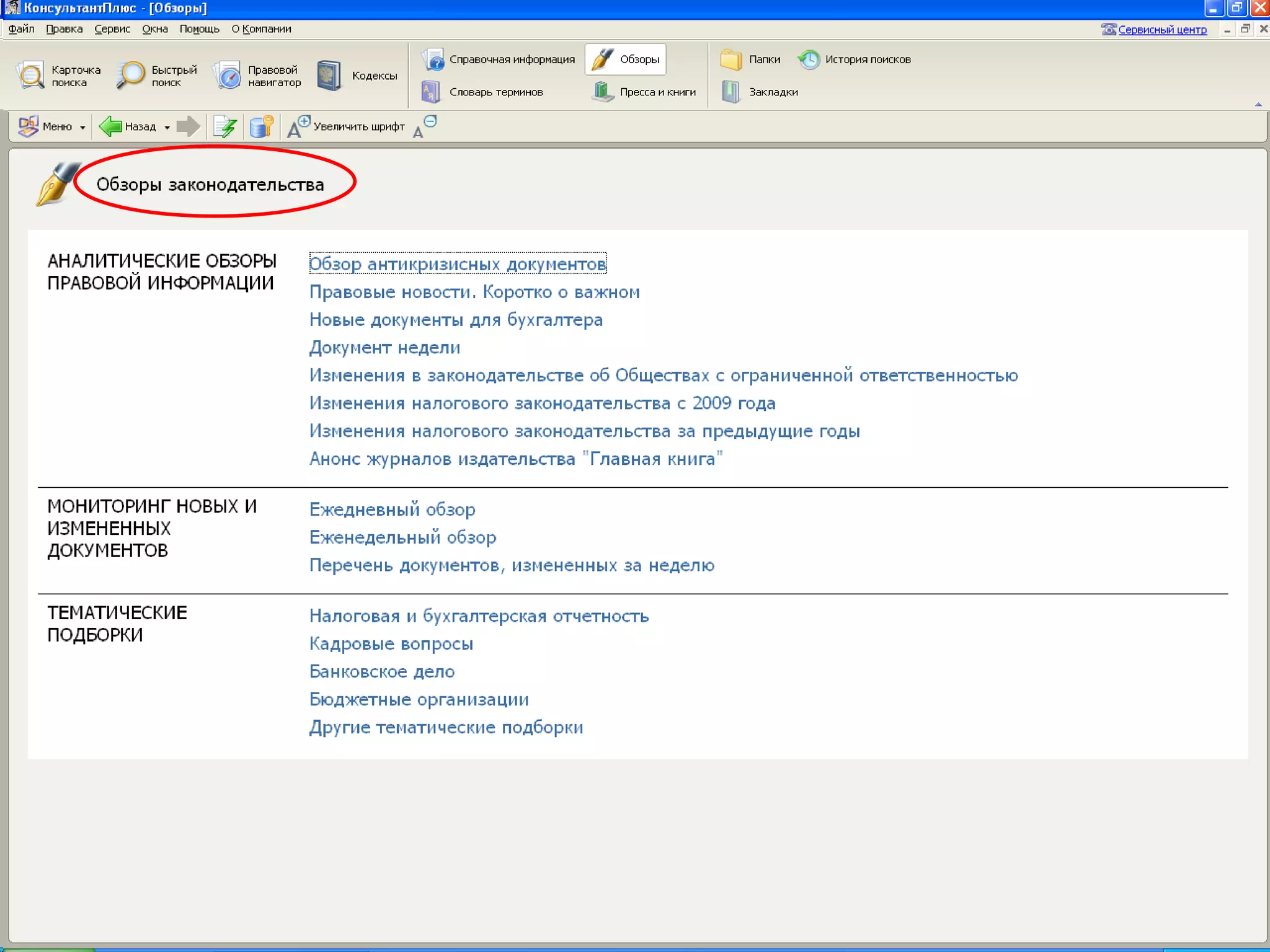Collapse toolbar panel via small arrow

1258,105
